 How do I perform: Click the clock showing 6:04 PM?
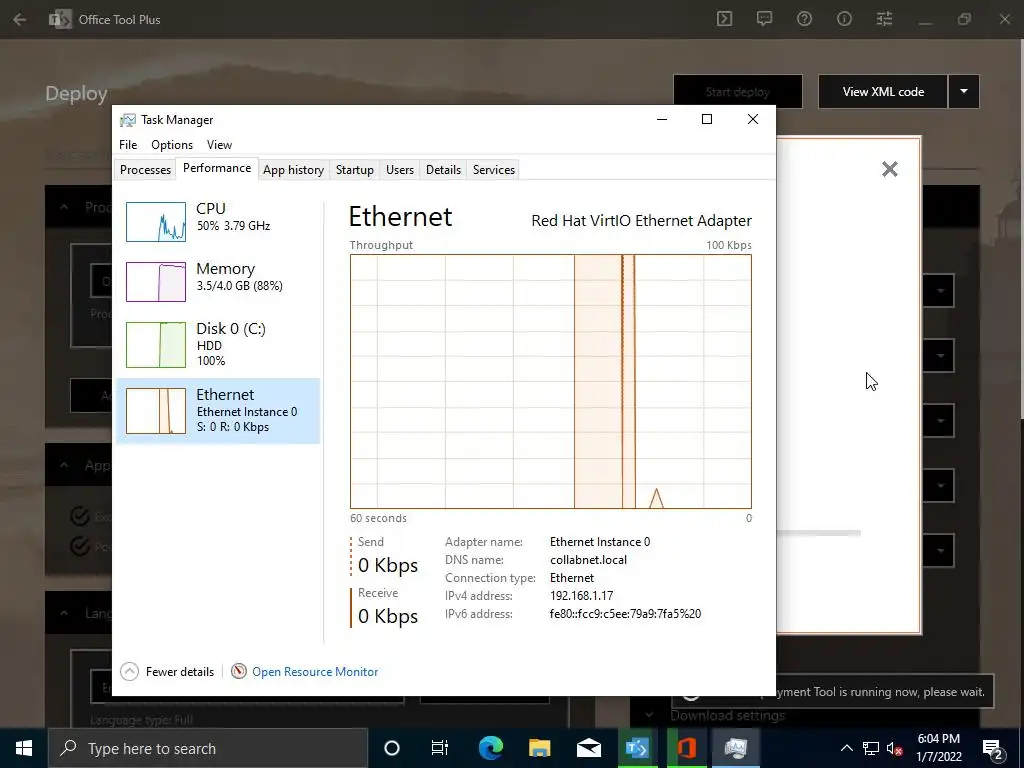point(938,739)
